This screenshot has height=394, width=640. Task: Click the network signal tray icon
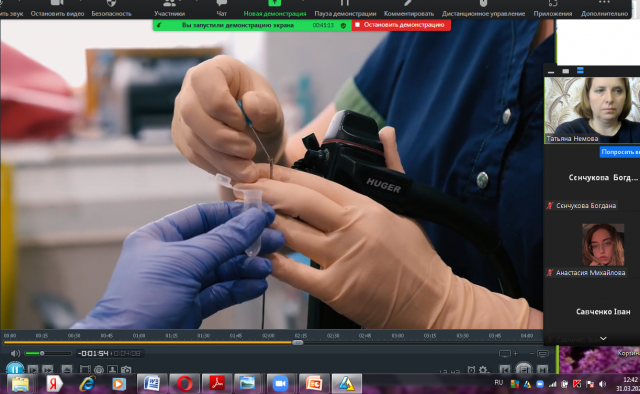(x=552, y=384)
